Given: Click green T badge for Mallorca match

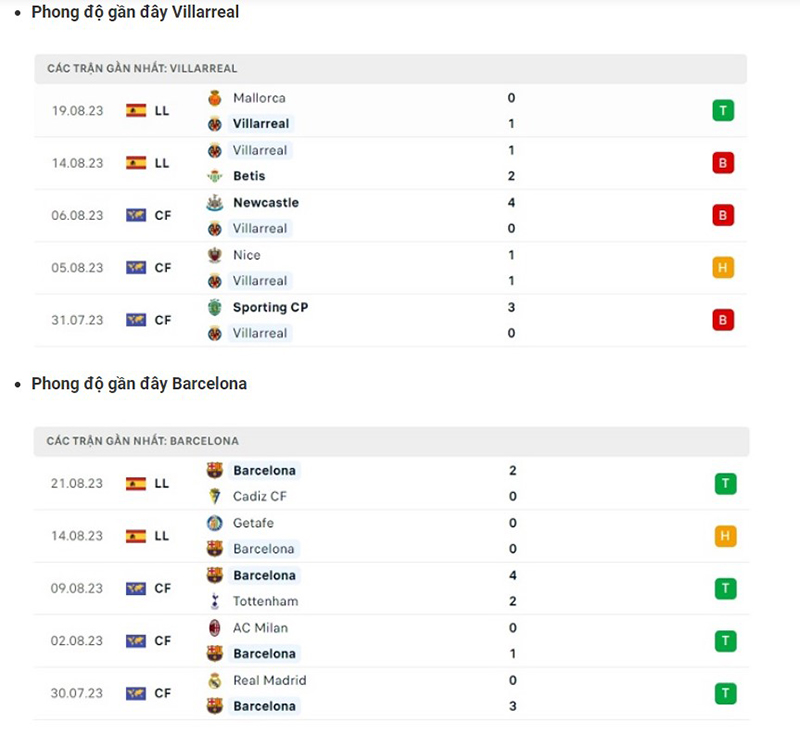Looking at the screenshot, I should 723,111.
